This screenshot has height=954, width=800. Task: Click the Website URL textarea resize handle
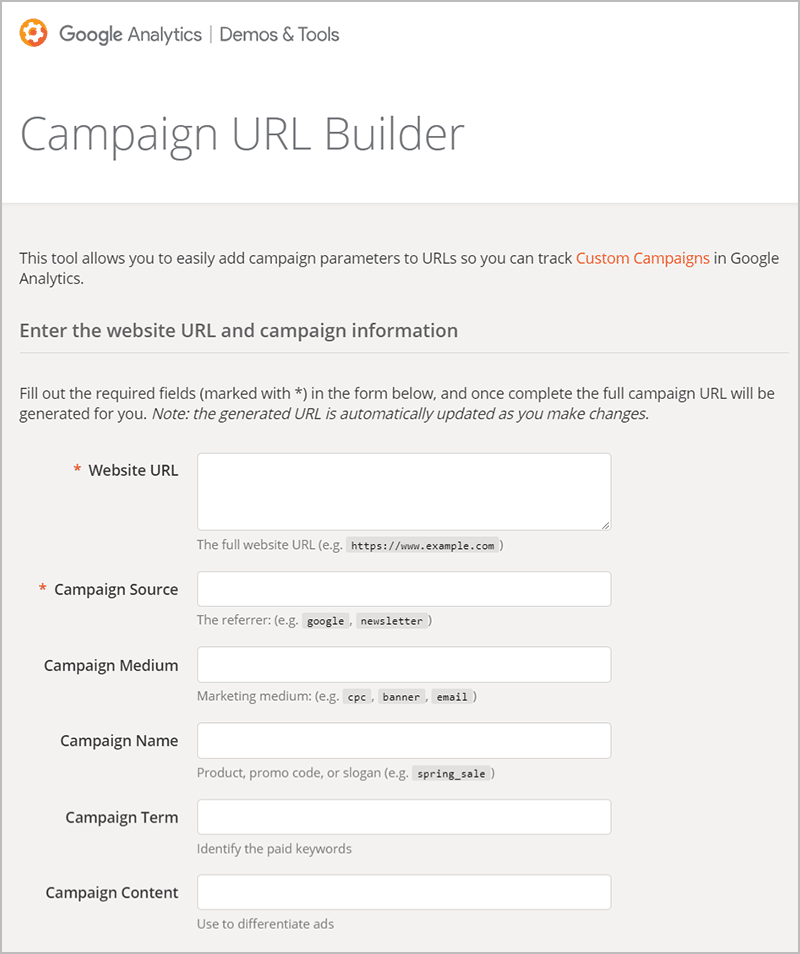(x=605, y=524)
